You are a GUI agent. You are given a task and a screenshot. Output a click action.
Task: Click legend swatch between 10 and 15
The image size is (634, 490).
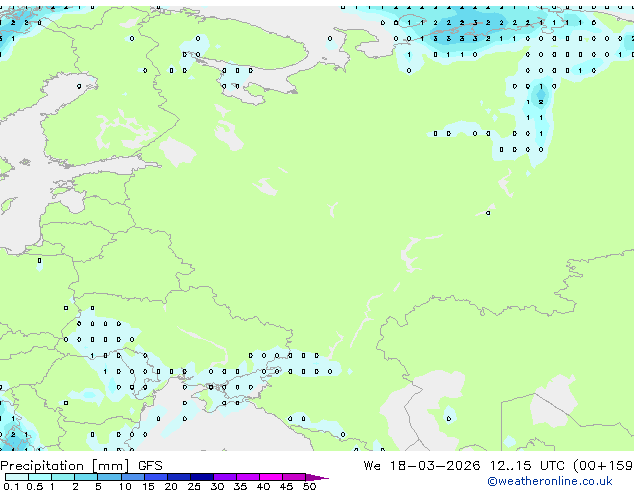132,477
